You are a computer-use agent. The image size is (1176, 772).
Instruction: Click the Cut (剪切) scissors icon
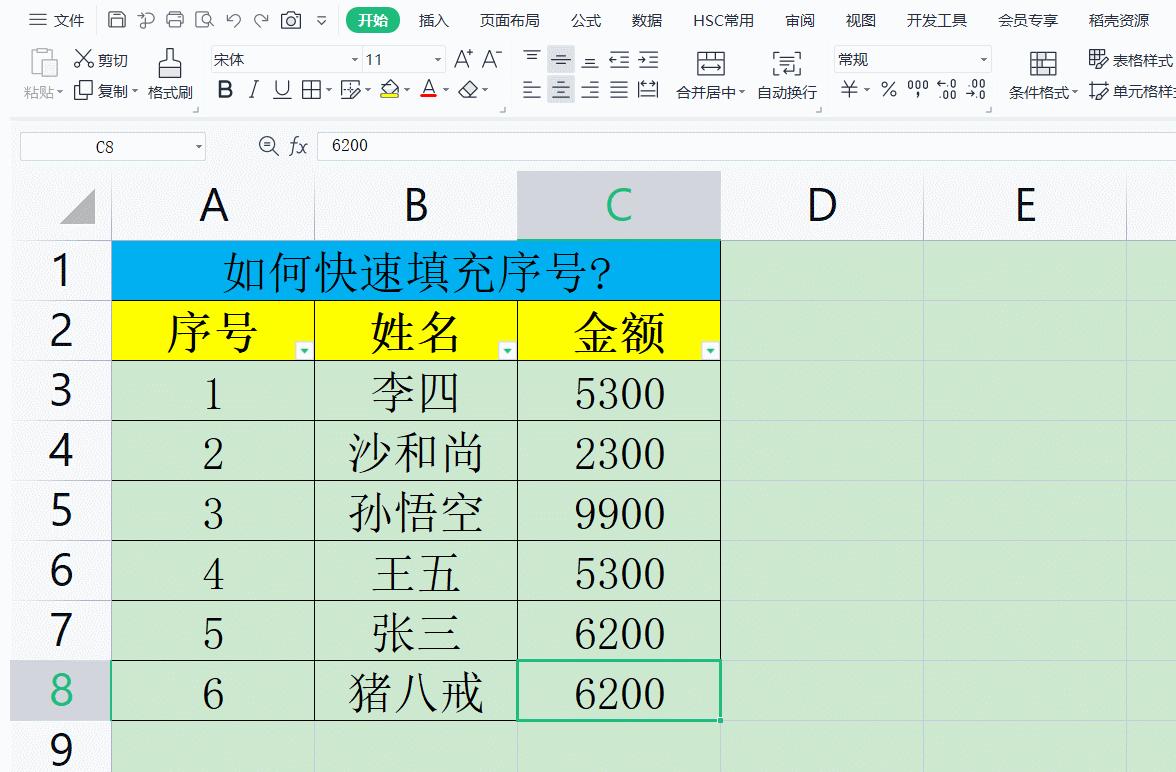pos(83,59)
